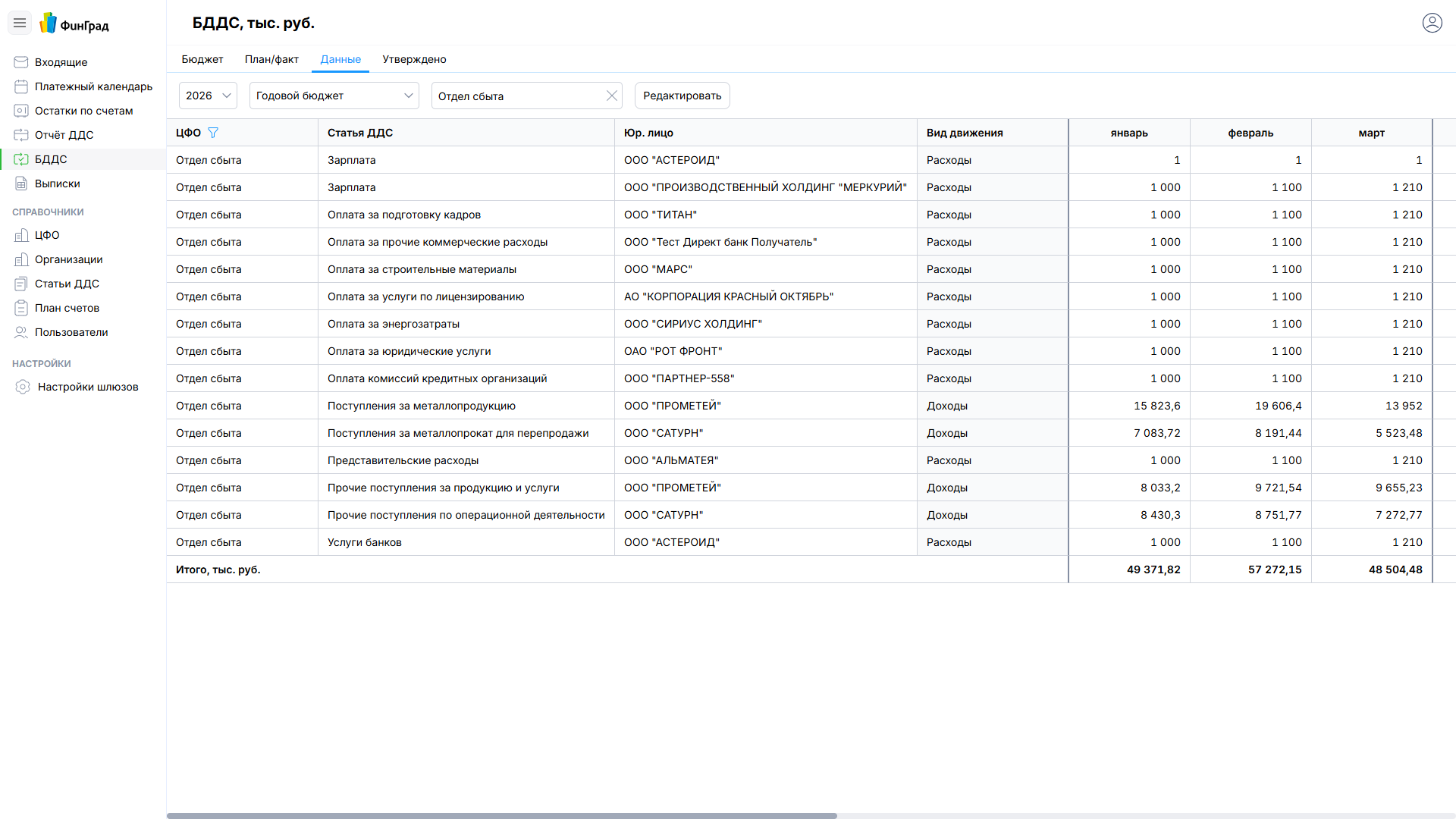Click the ЦФО column filter funnel icon
This screenshot has height=819, width=1456.
(x=213, y=133)
